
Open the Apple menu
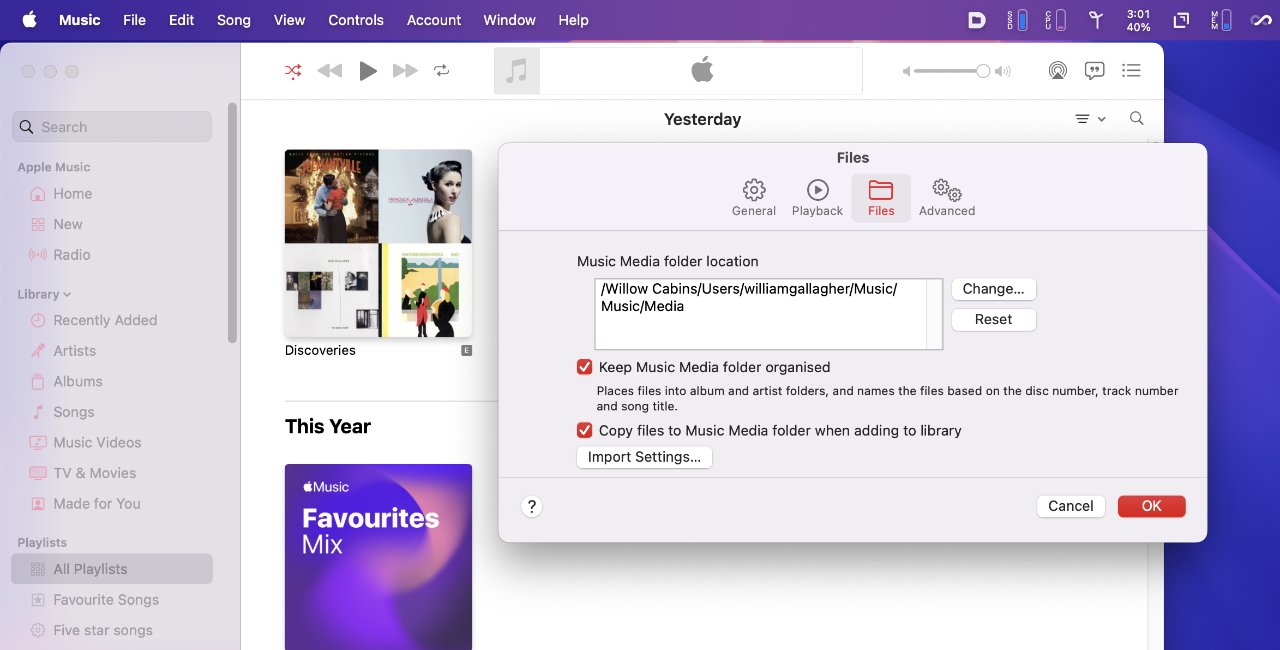pos(29,20)
